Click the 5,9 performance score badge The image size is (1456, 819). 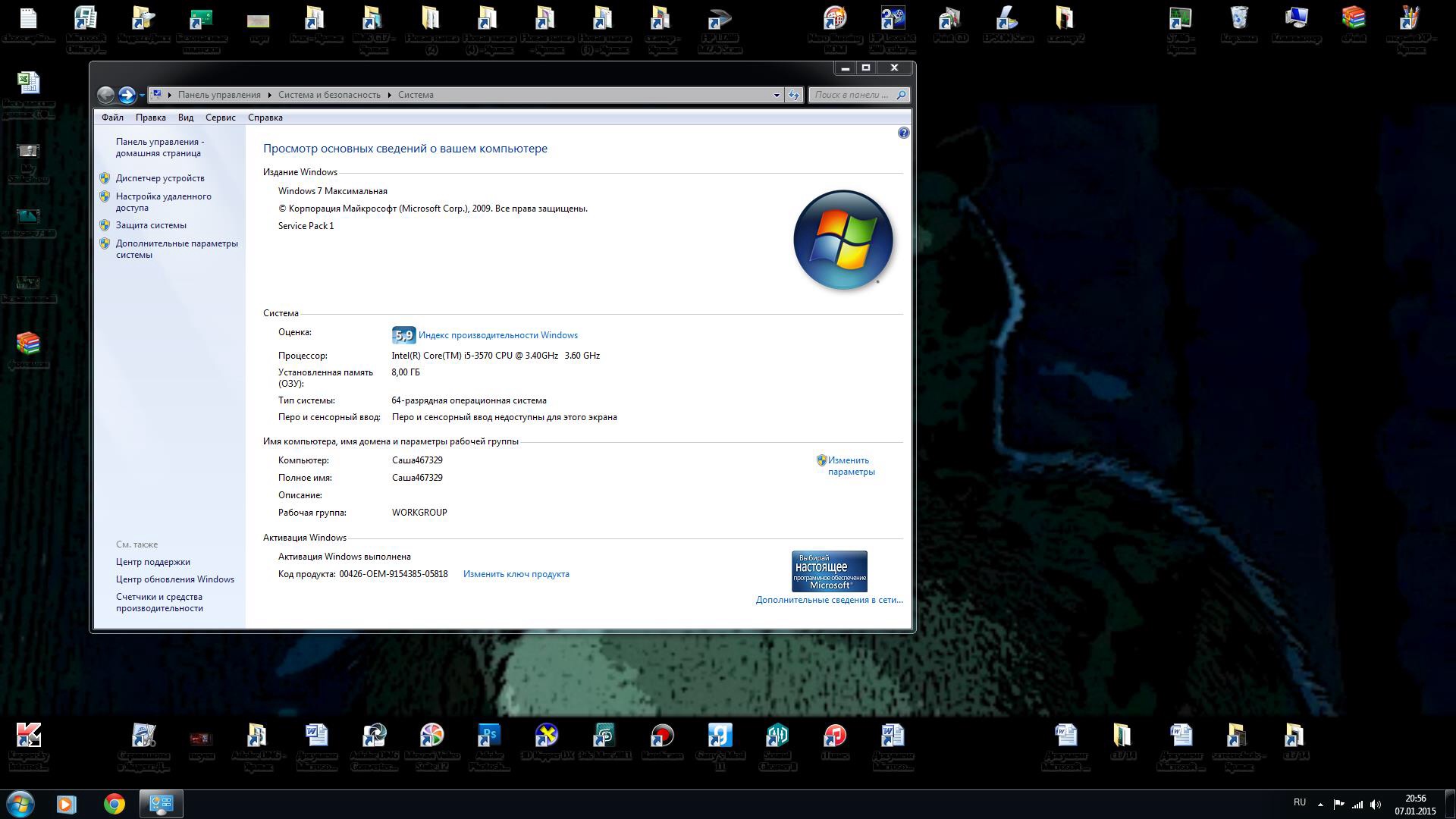click(x=403, y=335)
